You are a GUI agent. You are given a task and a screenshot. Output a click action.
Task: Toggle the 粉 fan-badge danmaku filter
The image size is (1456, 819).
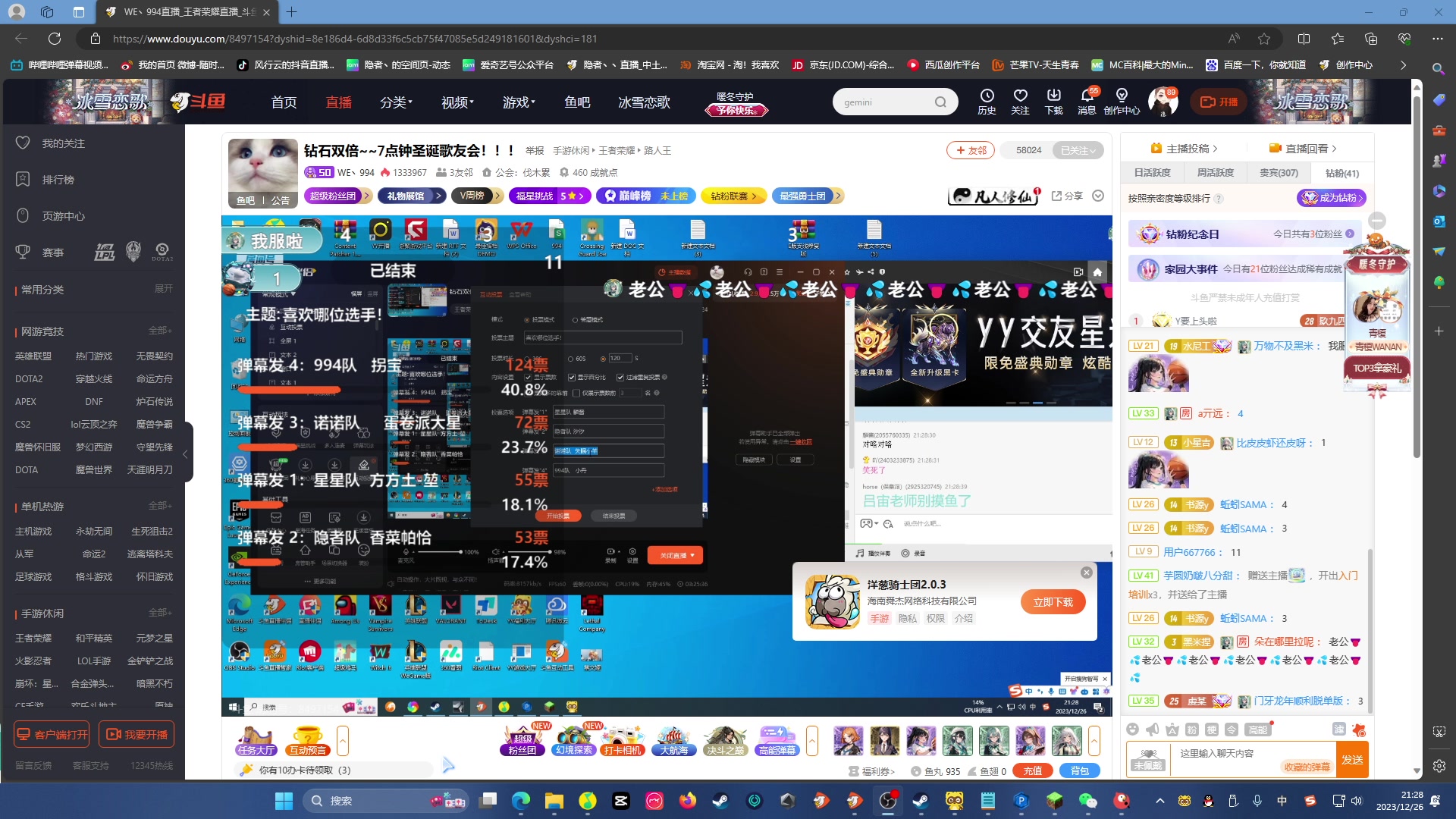[1191, 730]
